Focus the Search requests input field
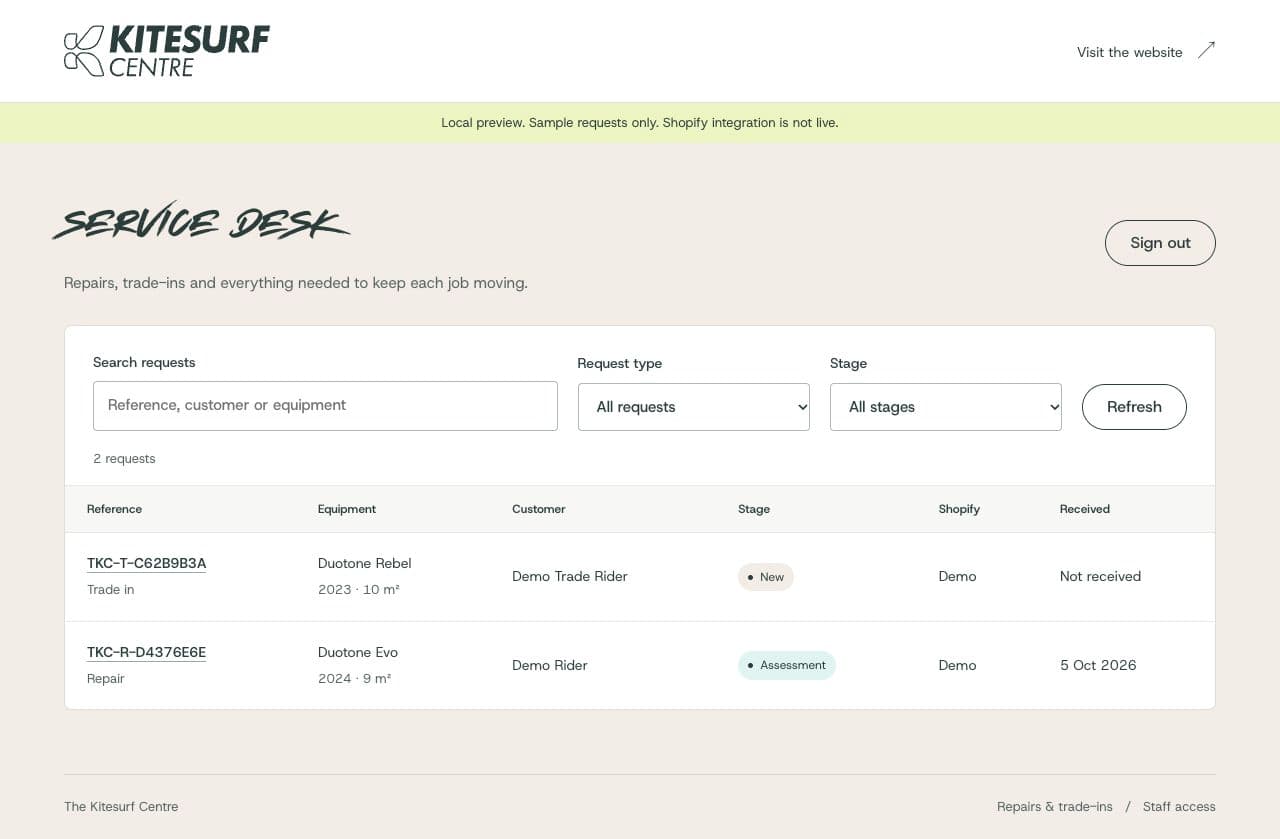 click(x=325, y=406)
